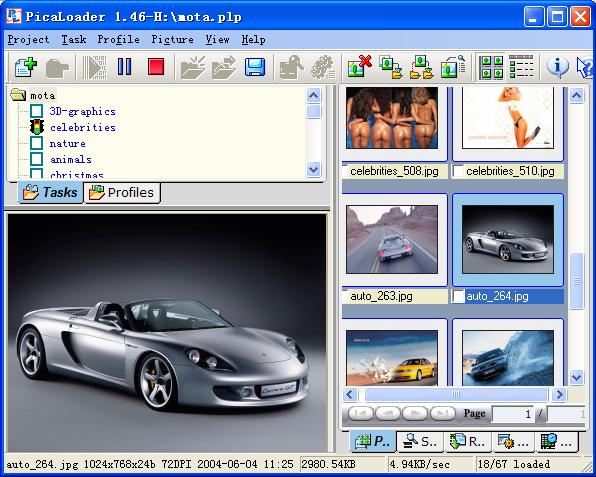Click the task tree scroll-down arrow
The height and width of the screenshot is (477, 596).
314,169
